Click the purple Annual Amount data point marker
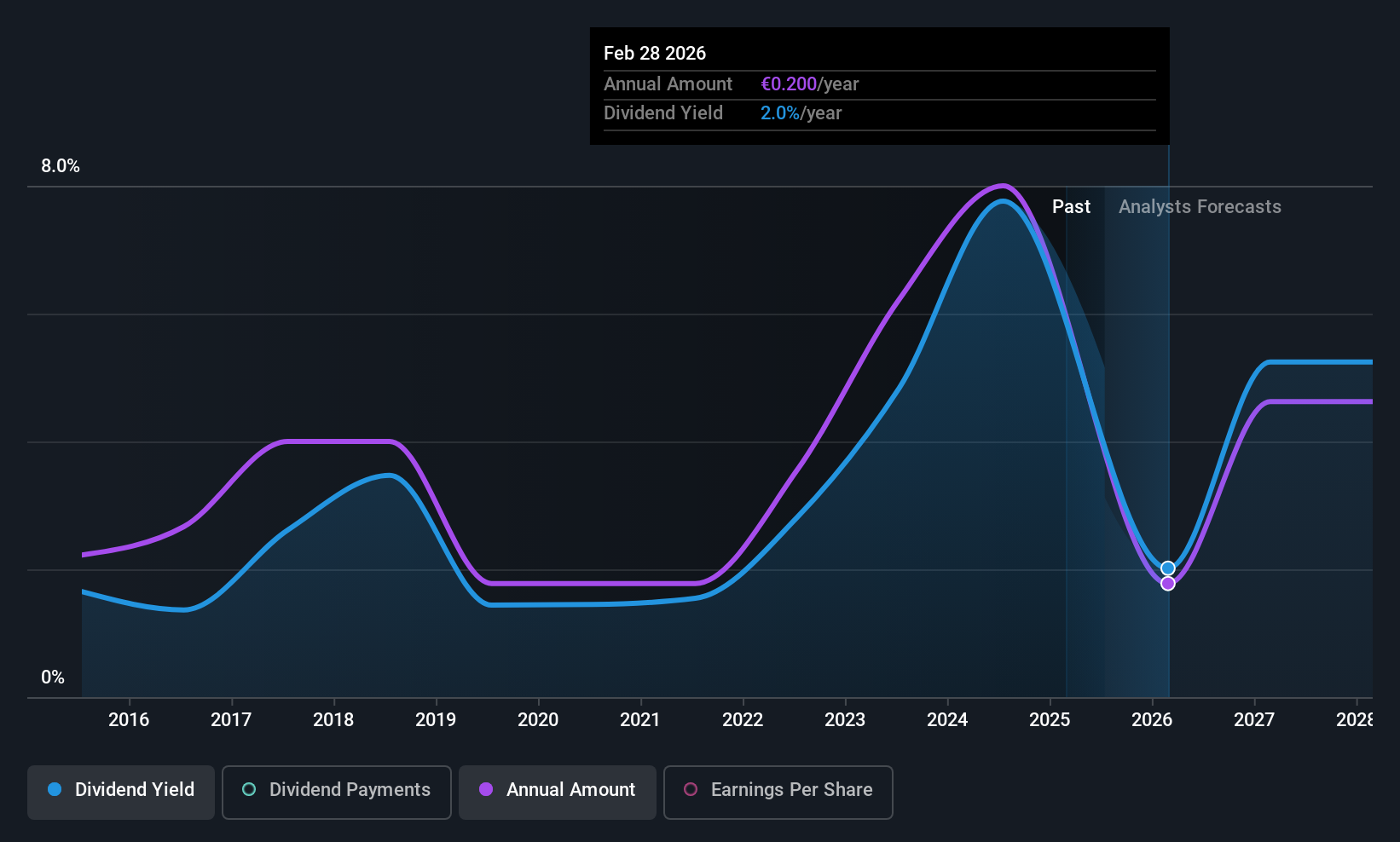The image size is (1400, 842). [1168, 584]
